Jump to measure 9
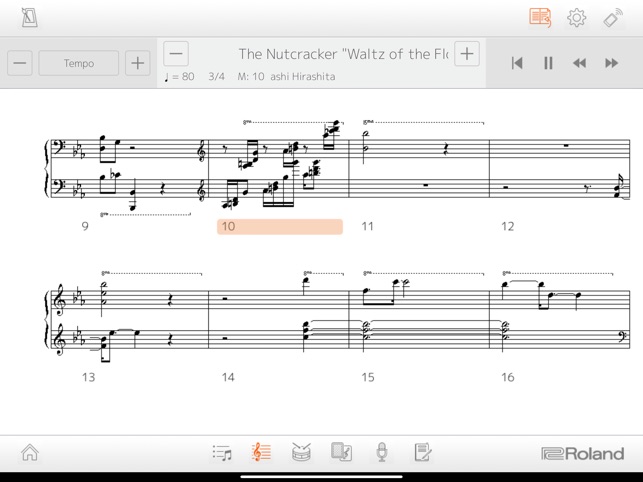The height and width of the screenshot is (482, 643). click(x=85, y=226)
